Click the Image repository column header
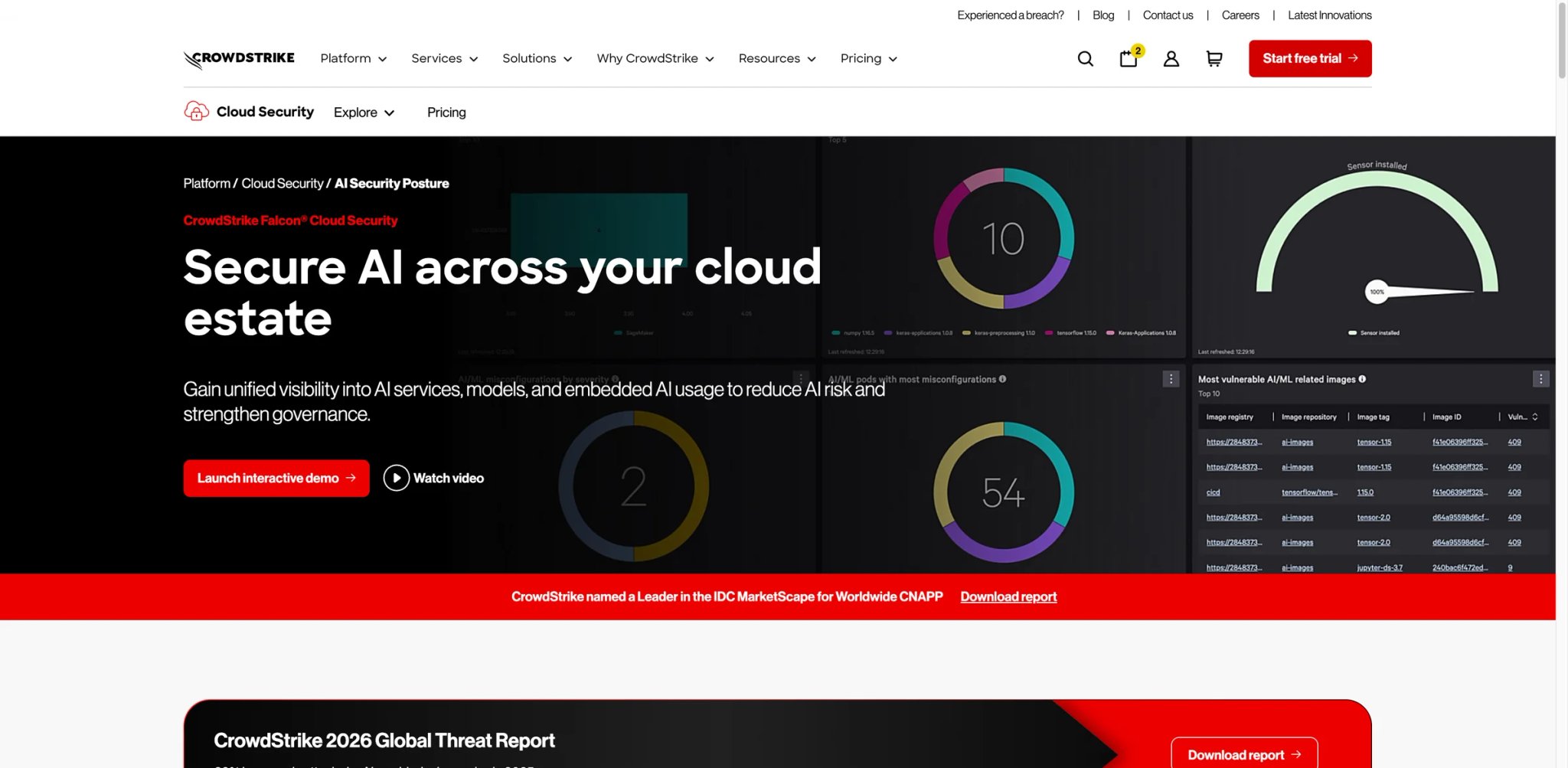This screenshot has width=1568, height=768. (1309, 417)
